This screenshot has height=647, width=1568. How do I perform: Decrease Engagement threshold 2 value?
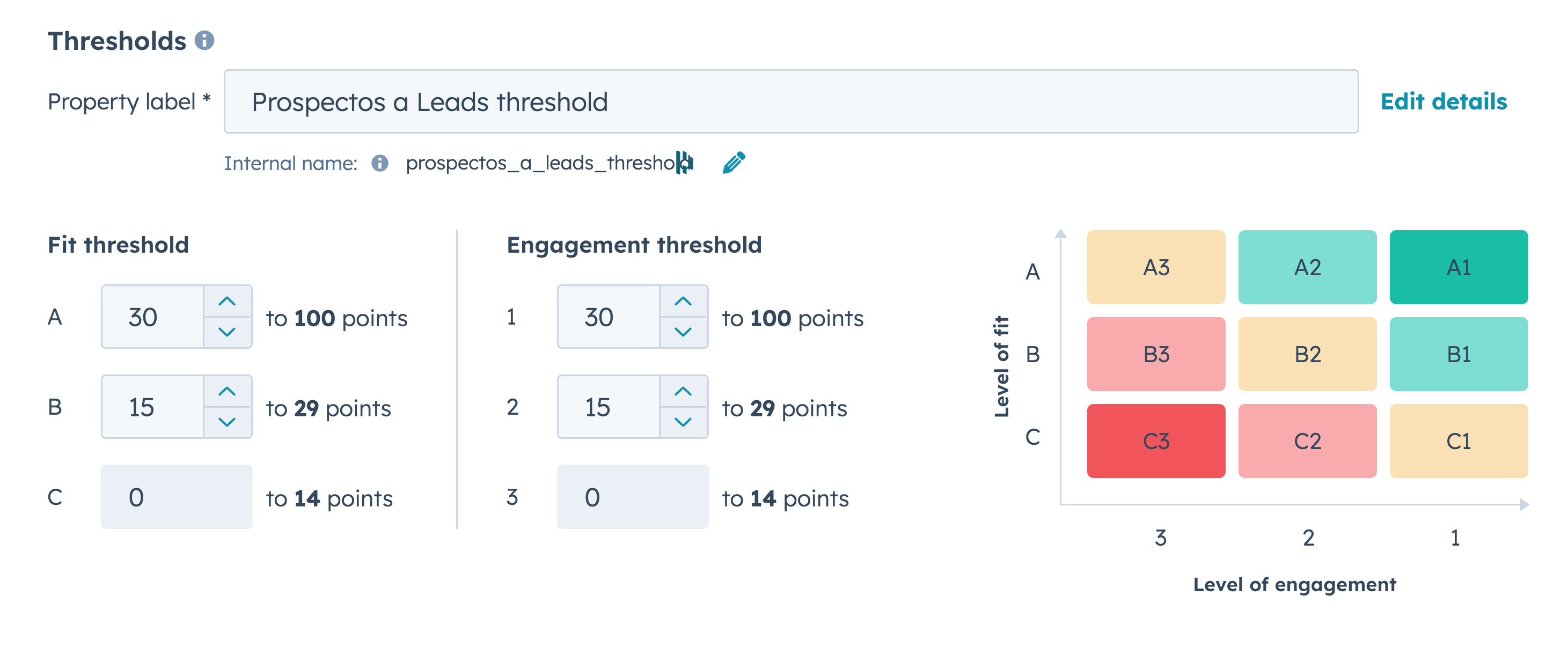click(x=683, y=422)
